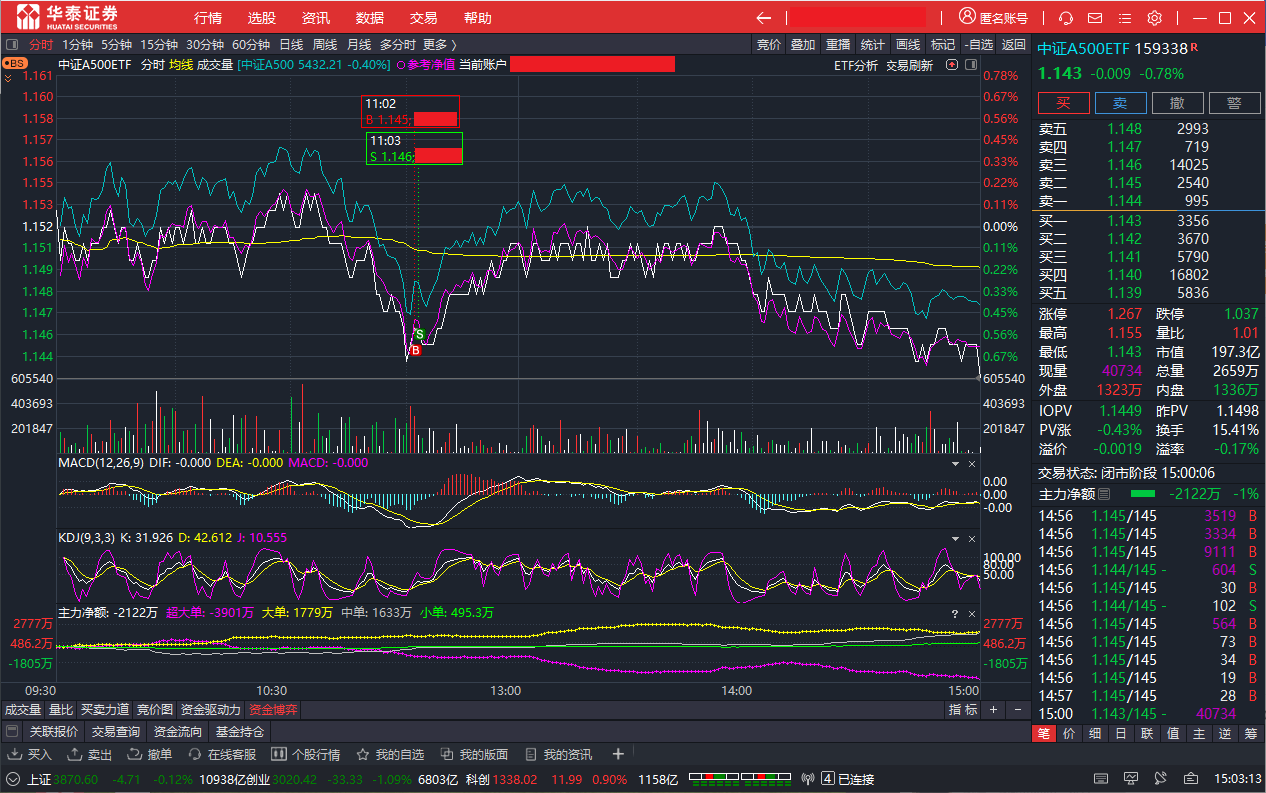Switch to the 日线 daily chart tab
The height and width of the screenshot is (793, 1266).
(291, 44)
